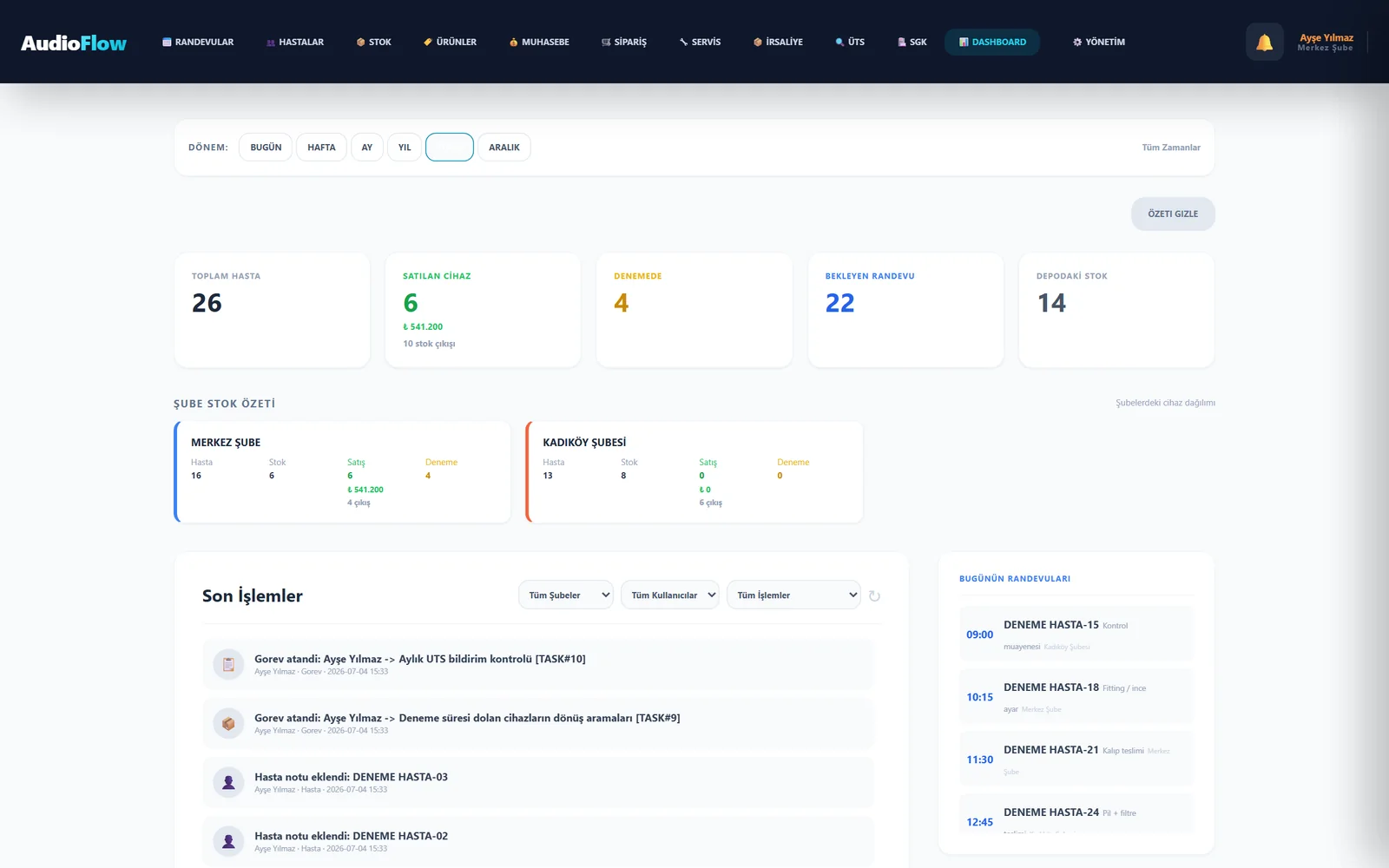
Task: Open Ayşe Yılmaz user profile
Action: click(1326, 42)
